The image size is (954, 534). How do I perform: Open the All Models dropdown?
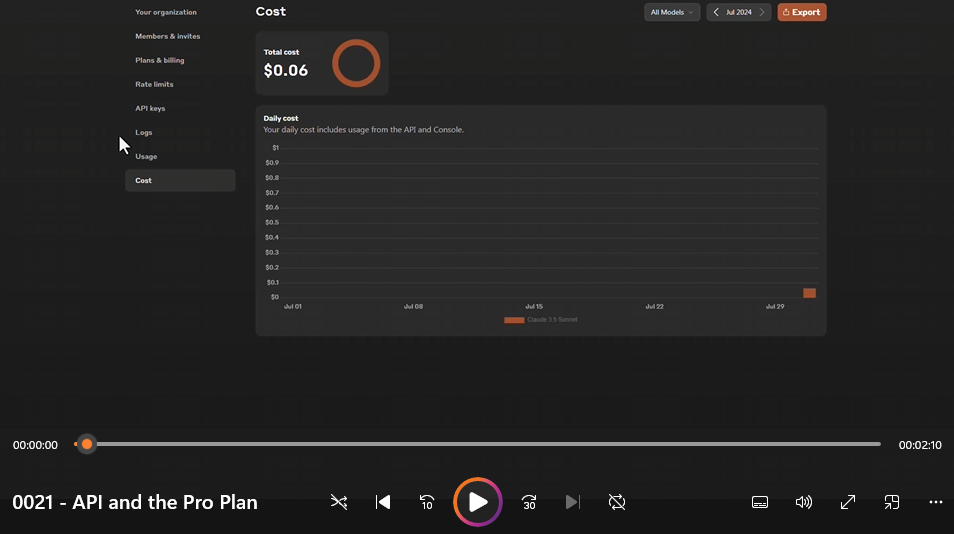pyautogui.click(x=672, y=12)
